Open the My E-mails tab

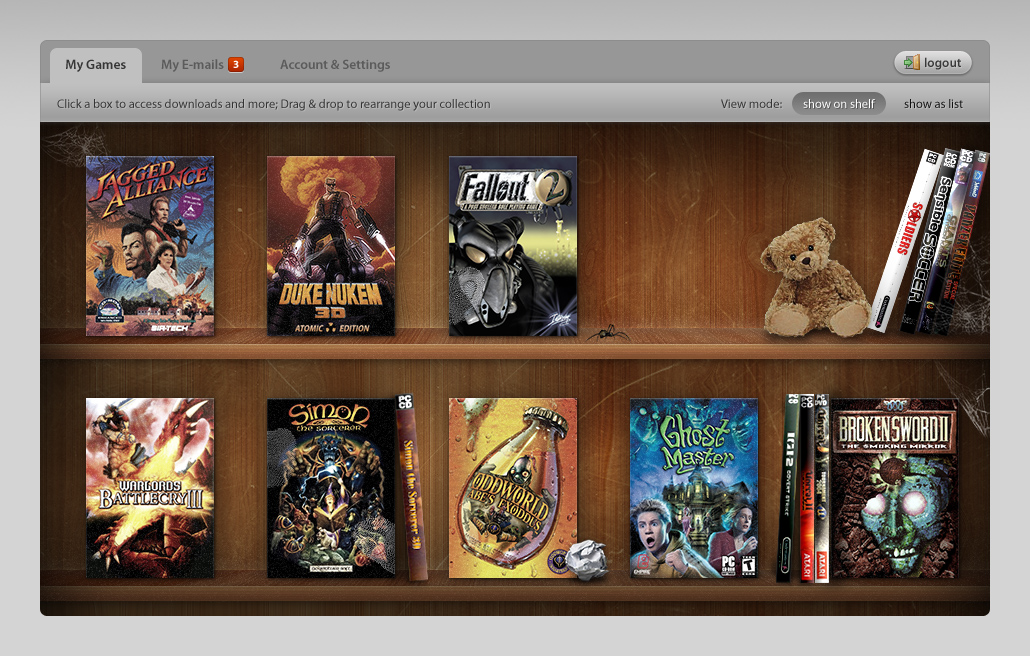pos(192,65)
